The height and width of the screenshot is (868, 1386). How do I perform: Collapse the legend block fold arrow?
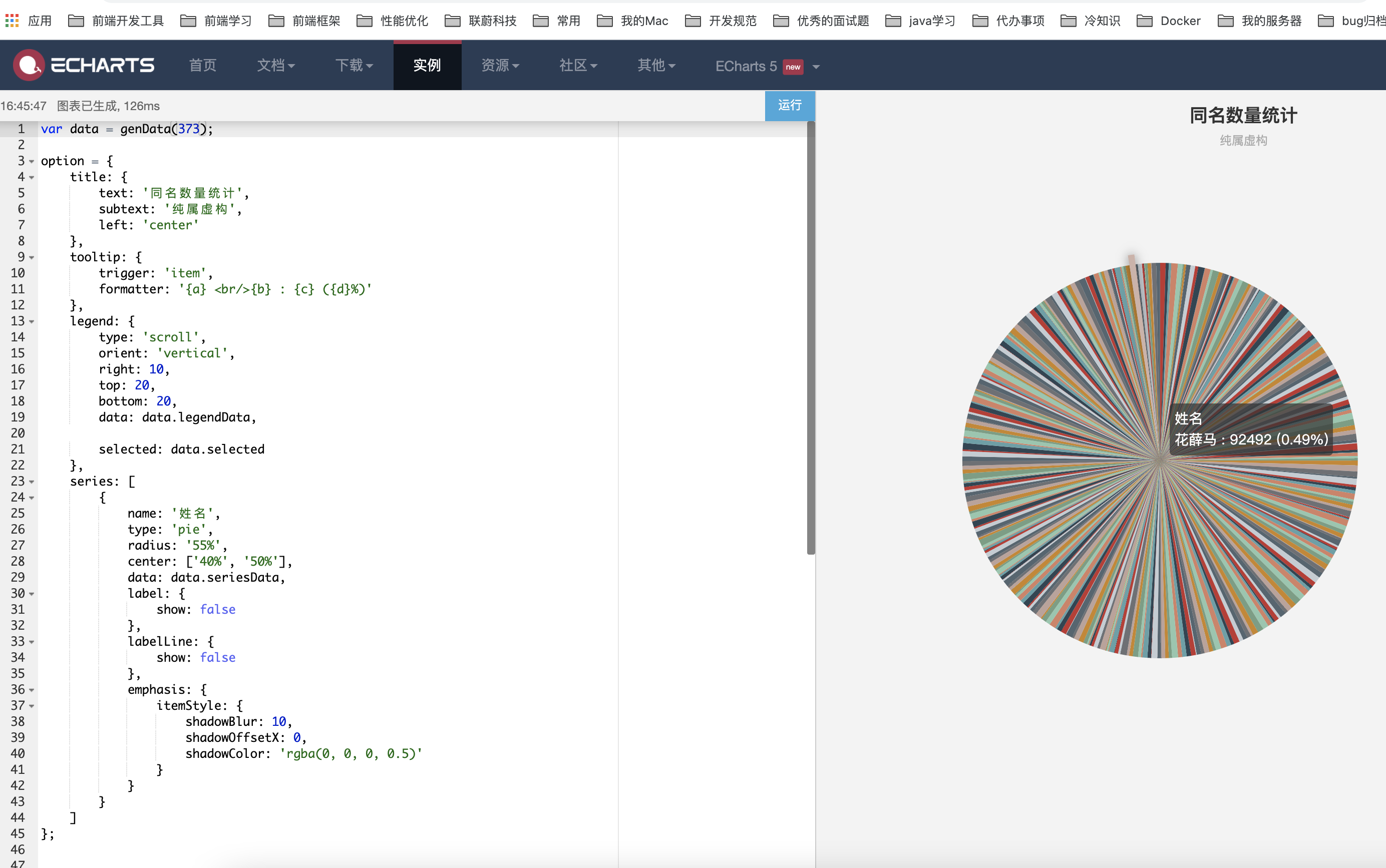click(x=32, y=321)
